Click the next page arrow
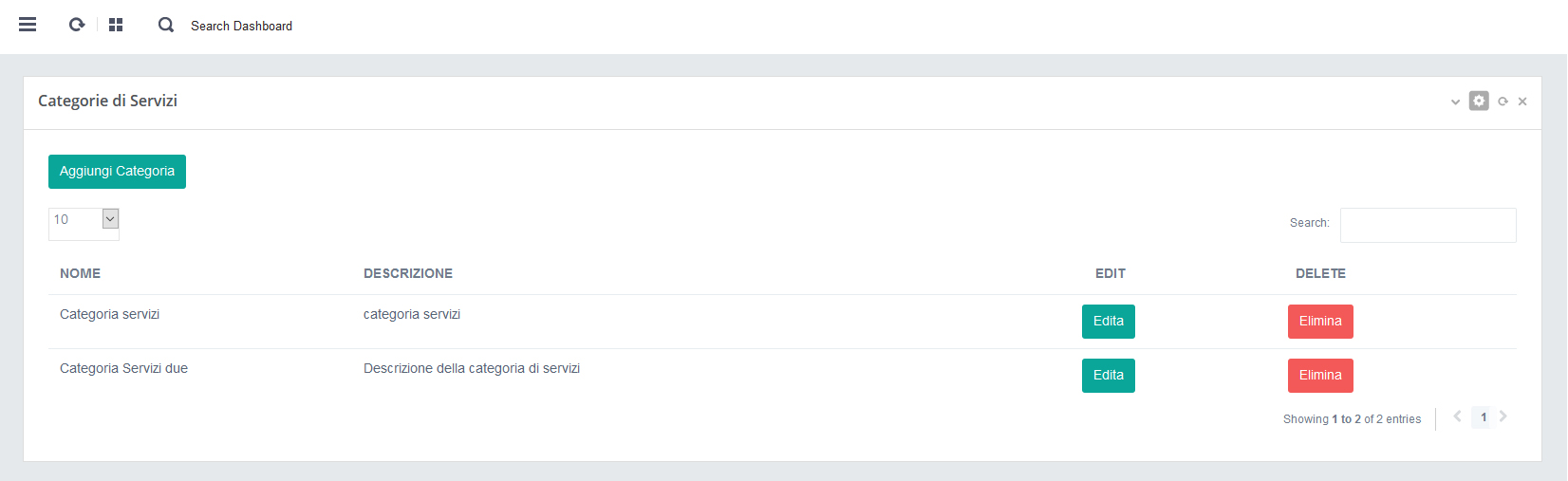 click(1503, 416)
